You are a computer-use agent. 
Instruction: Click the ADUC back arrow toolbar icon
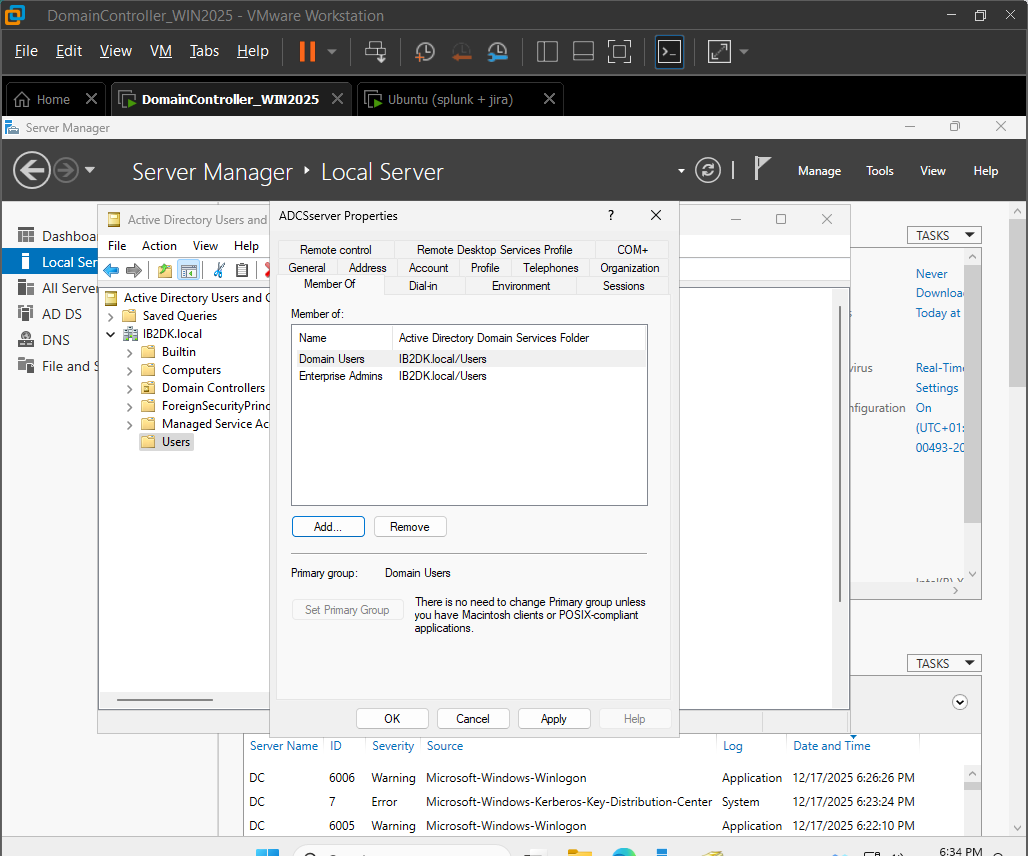pyautogui.click(x=111, y=270)
